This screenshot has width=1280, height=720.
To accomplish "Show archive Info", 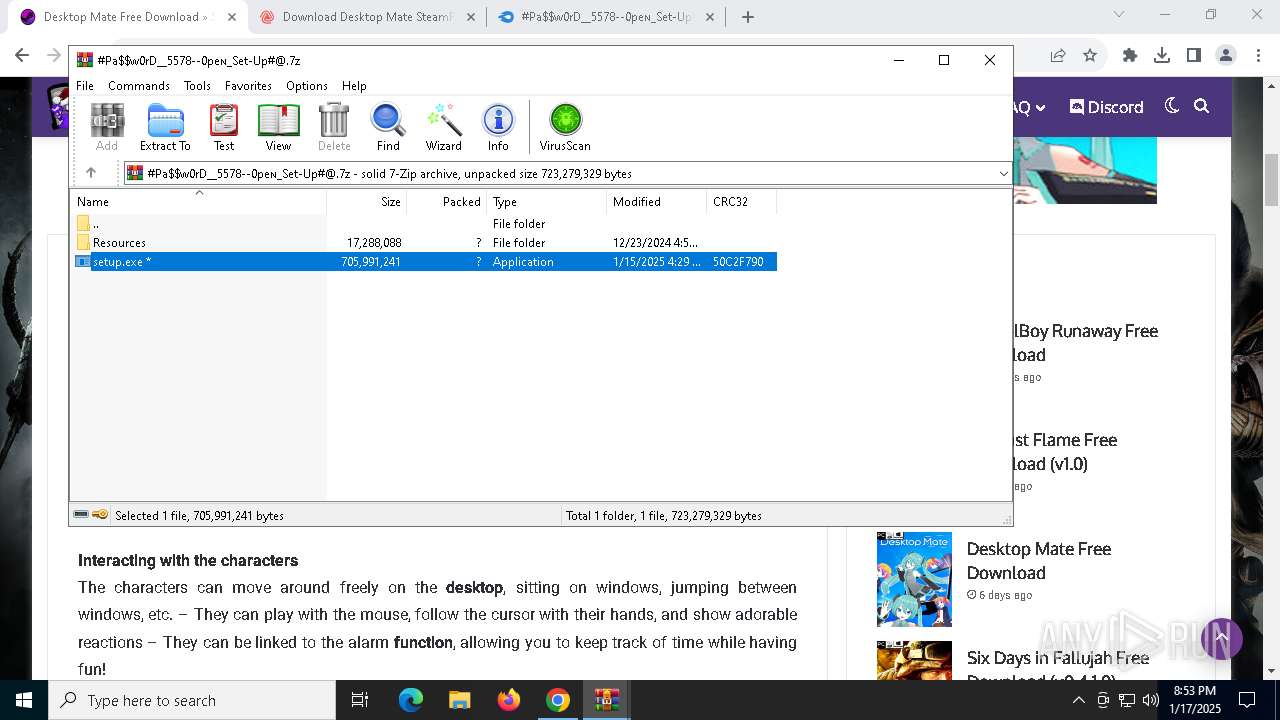I will 498,127.
